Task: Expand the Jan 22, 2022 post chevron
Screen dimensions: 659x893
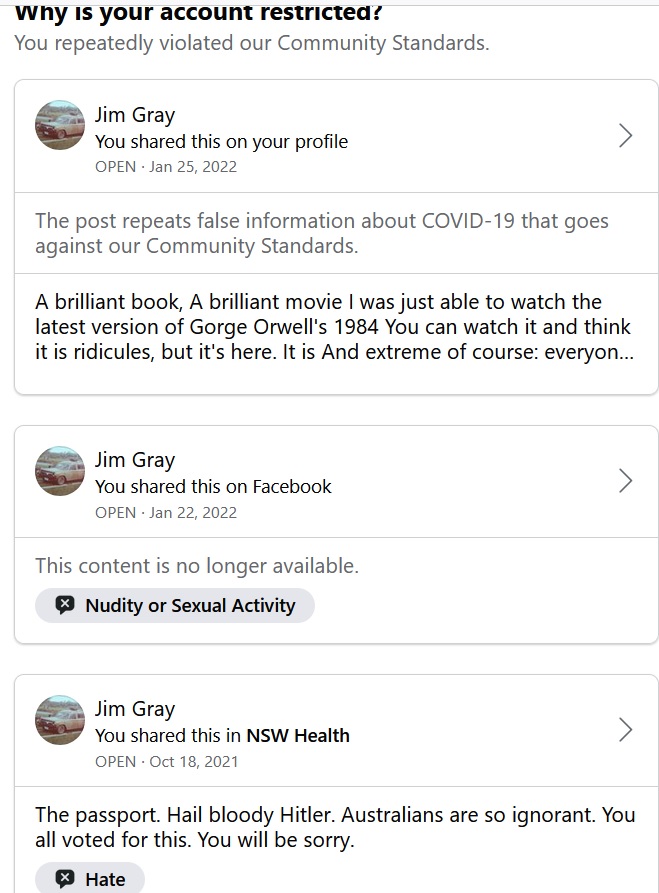Action: pos(625,481)
